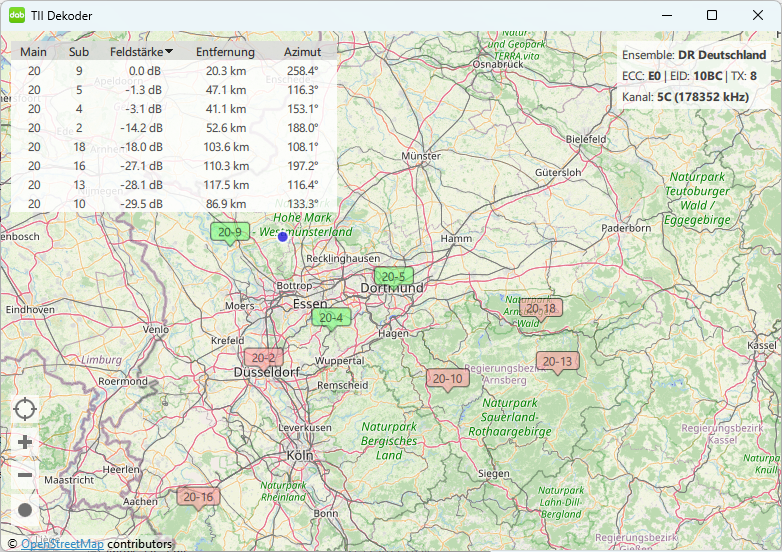Select the 20-10 transmitter marker
Screen dimensions: 782x552
point(446,378)
